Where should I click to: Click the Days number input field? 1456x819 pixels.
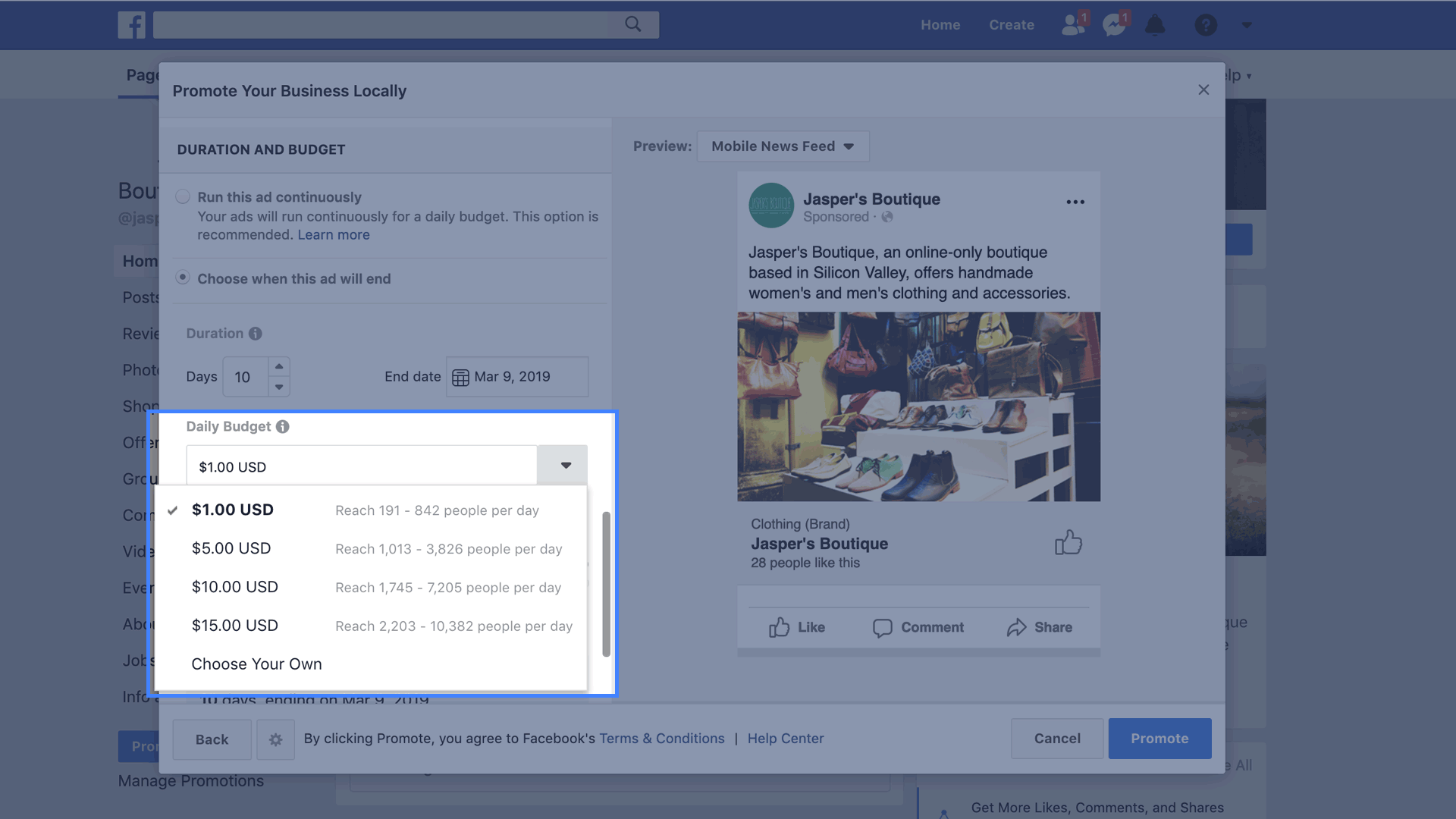pos(246,377)
